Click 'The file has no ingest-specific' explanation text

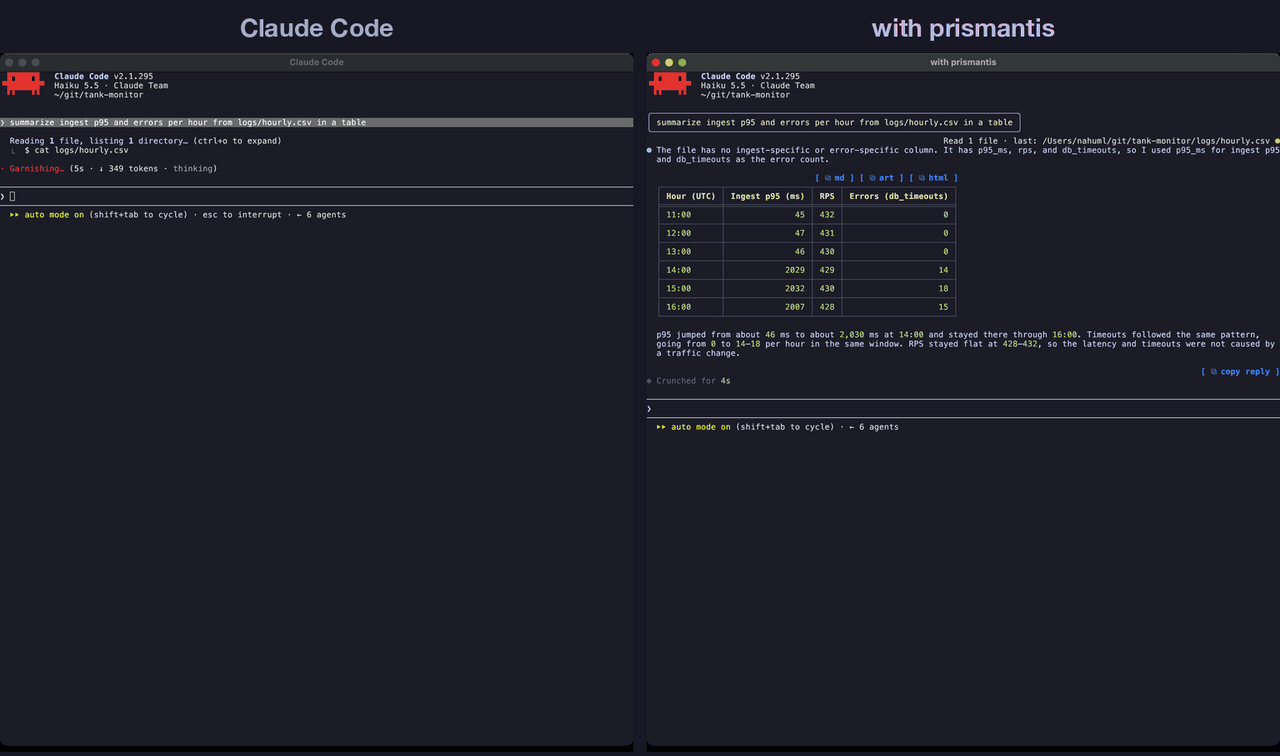coord(967,155)
